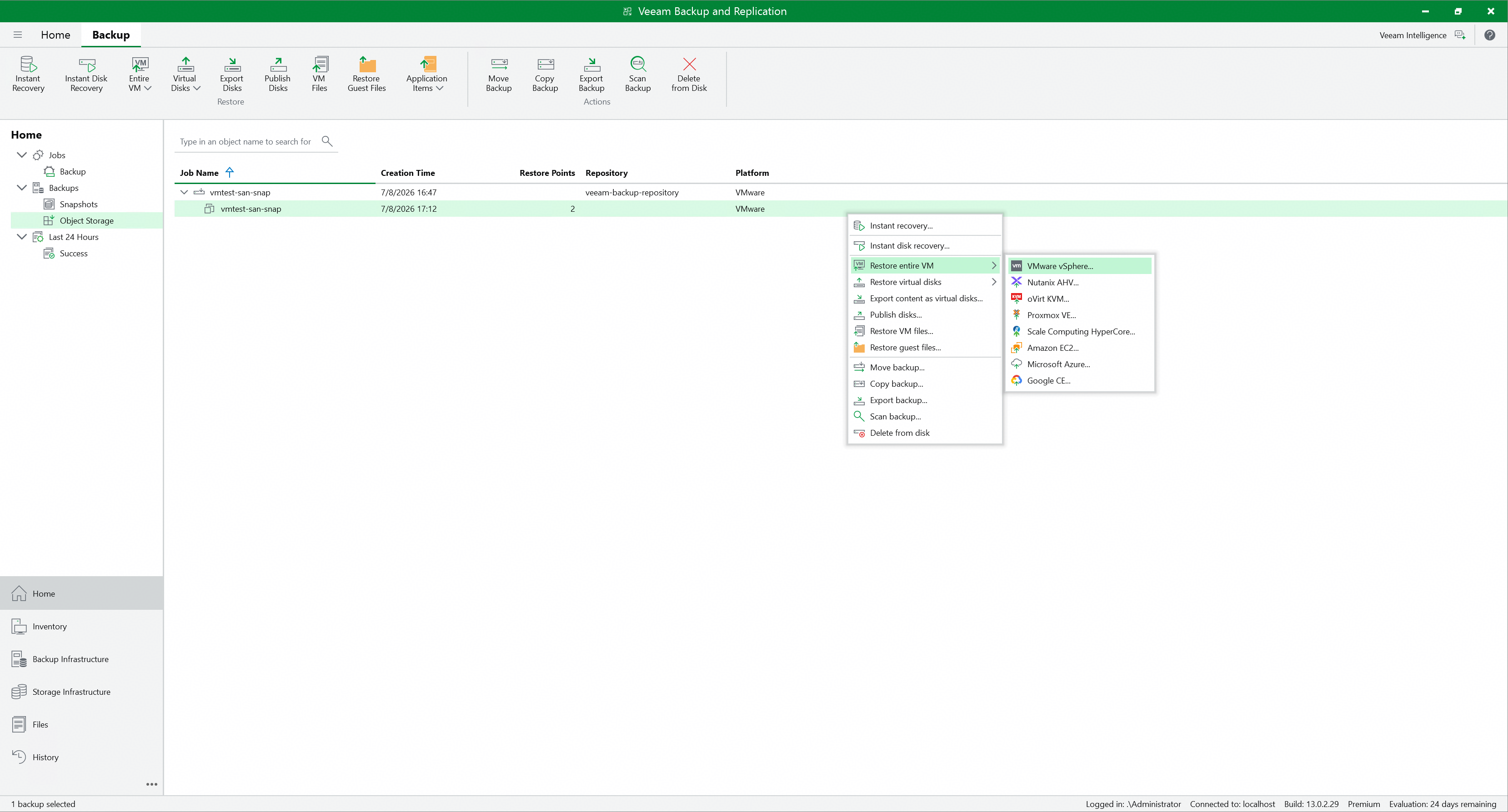Select Backup under the Jobs node
Viewport: 1508px width, 812px height.
point(73,171)
